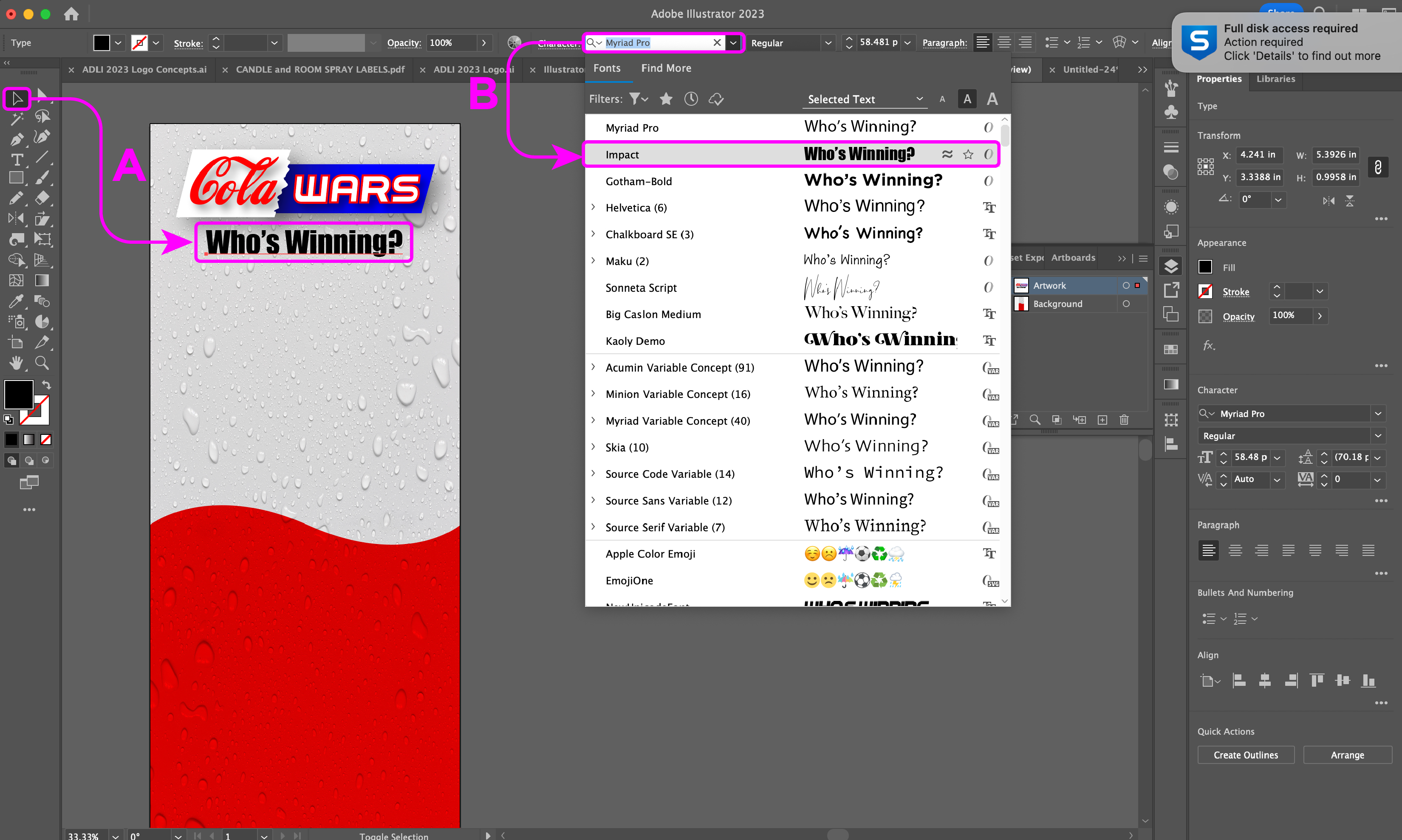This screenshot has width=1402, height=840.
Task: Toggle constrain width and height proportions link
Action: click(1378, 167)
